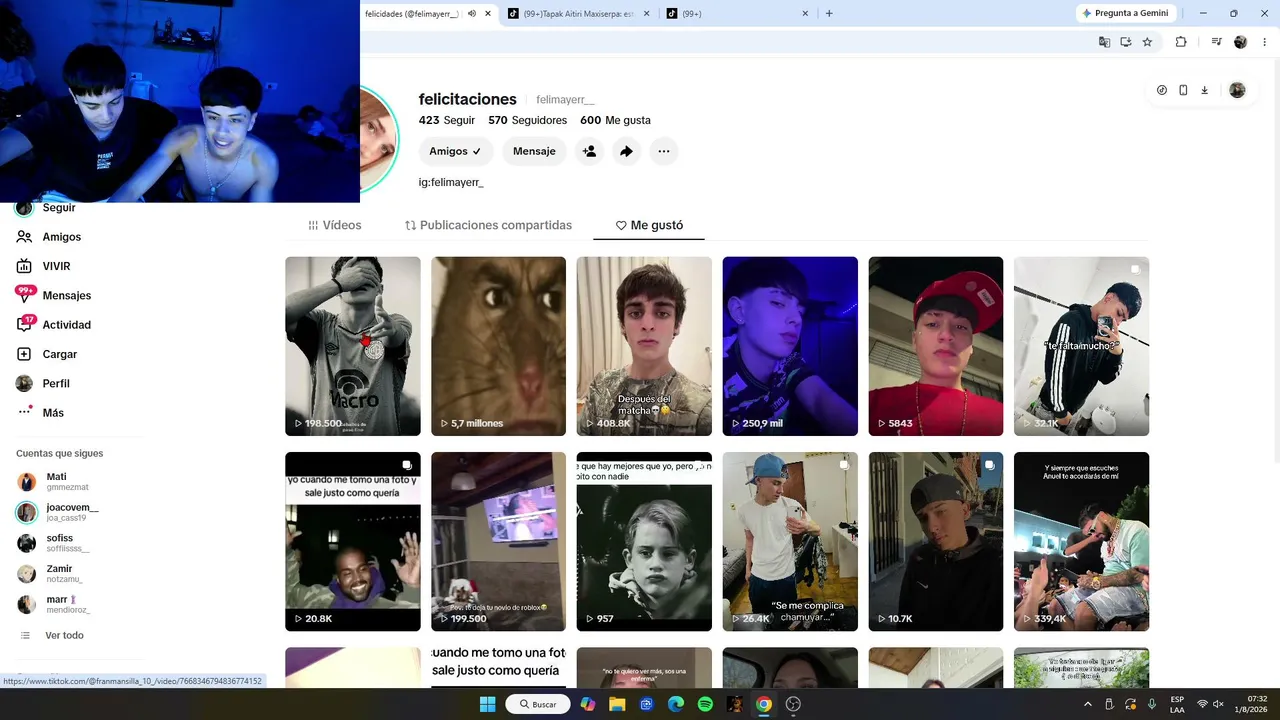Open Spotify from the taskbar

pos(705,704)
